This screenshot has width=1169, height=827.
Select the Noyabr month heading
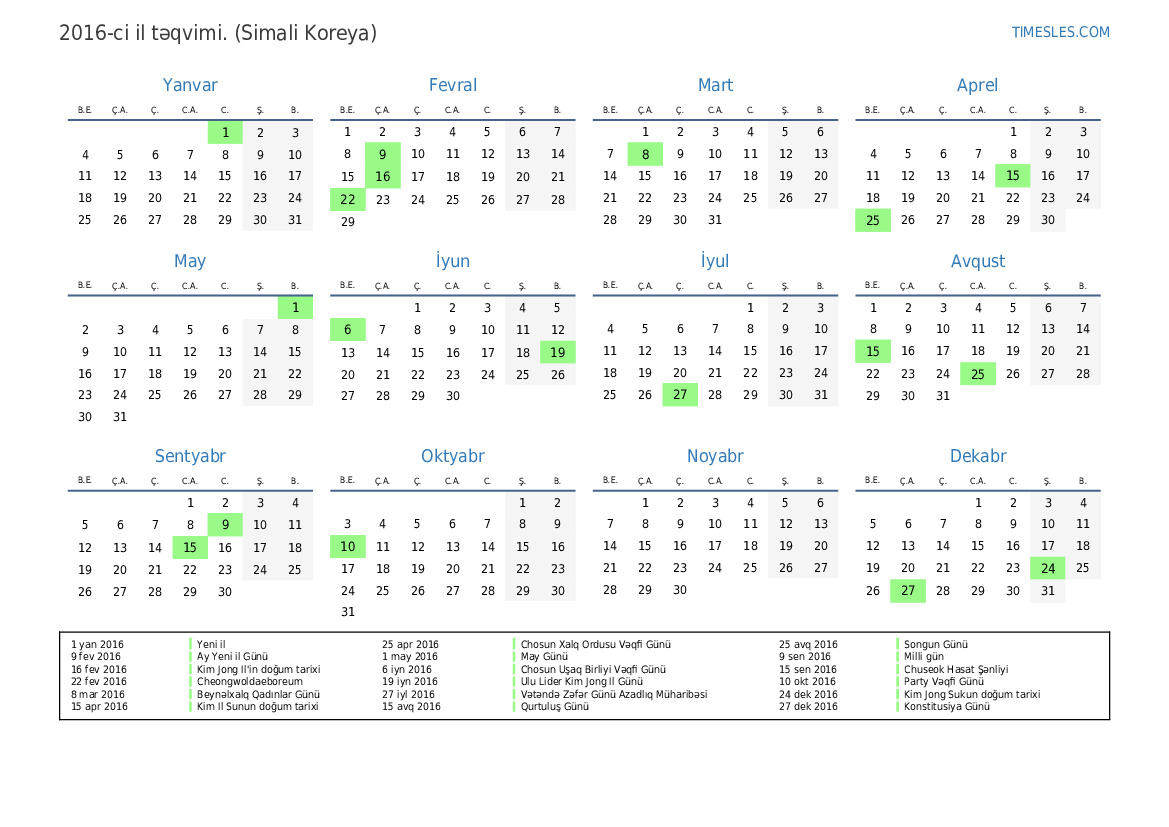pyautogui.click(x=715, y=456)
